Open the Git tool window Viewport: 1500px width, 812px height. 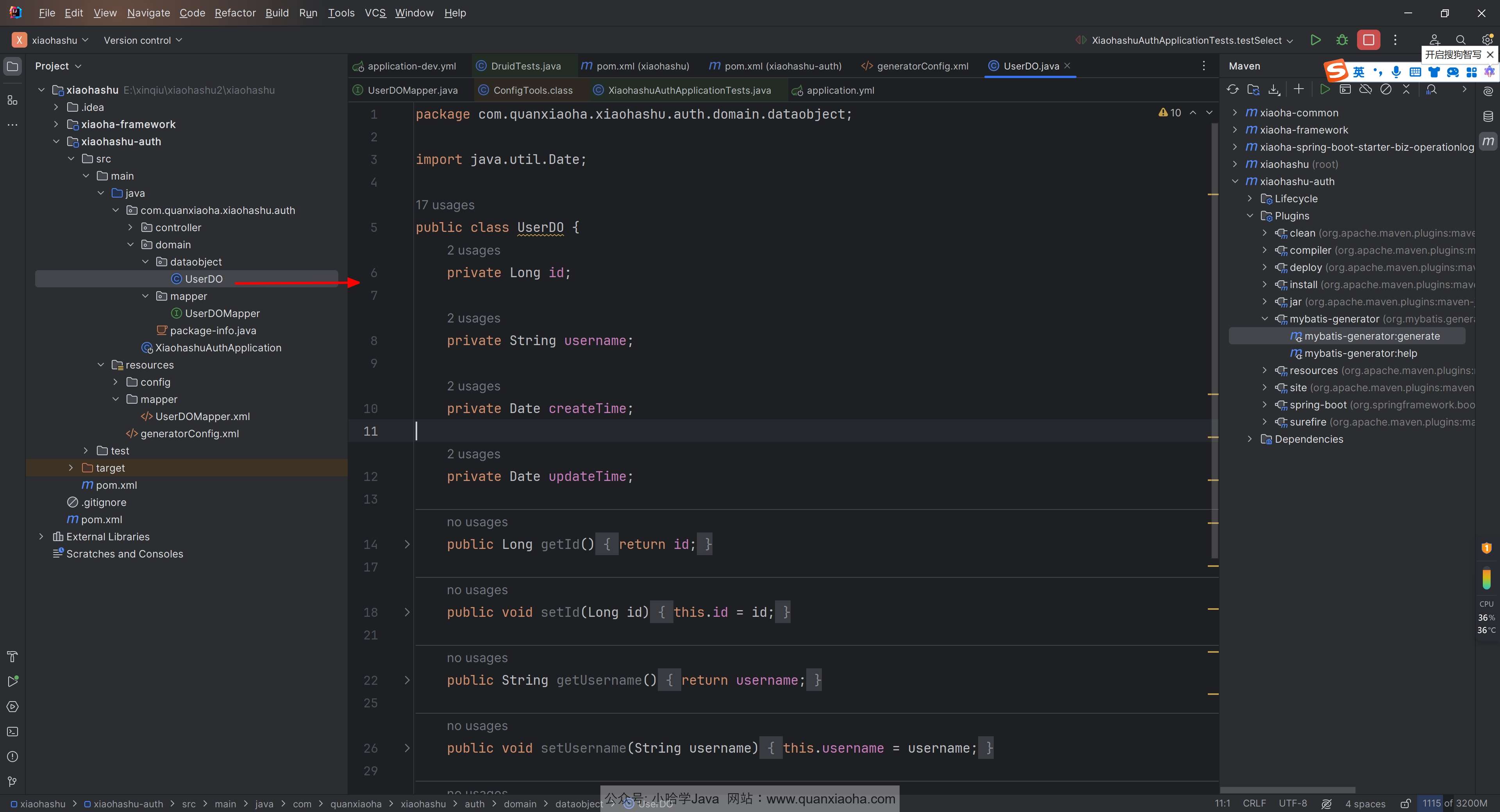click(x=12, y=781)
